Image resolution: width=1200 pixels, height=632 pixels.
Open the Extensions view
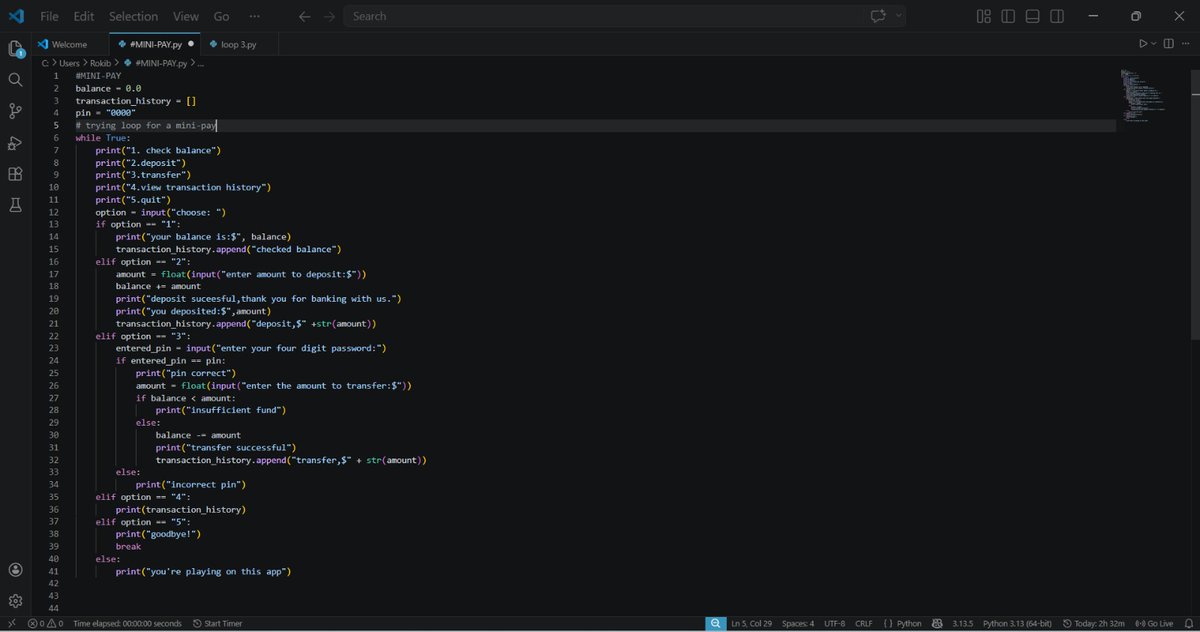click(x=15, y=173)
